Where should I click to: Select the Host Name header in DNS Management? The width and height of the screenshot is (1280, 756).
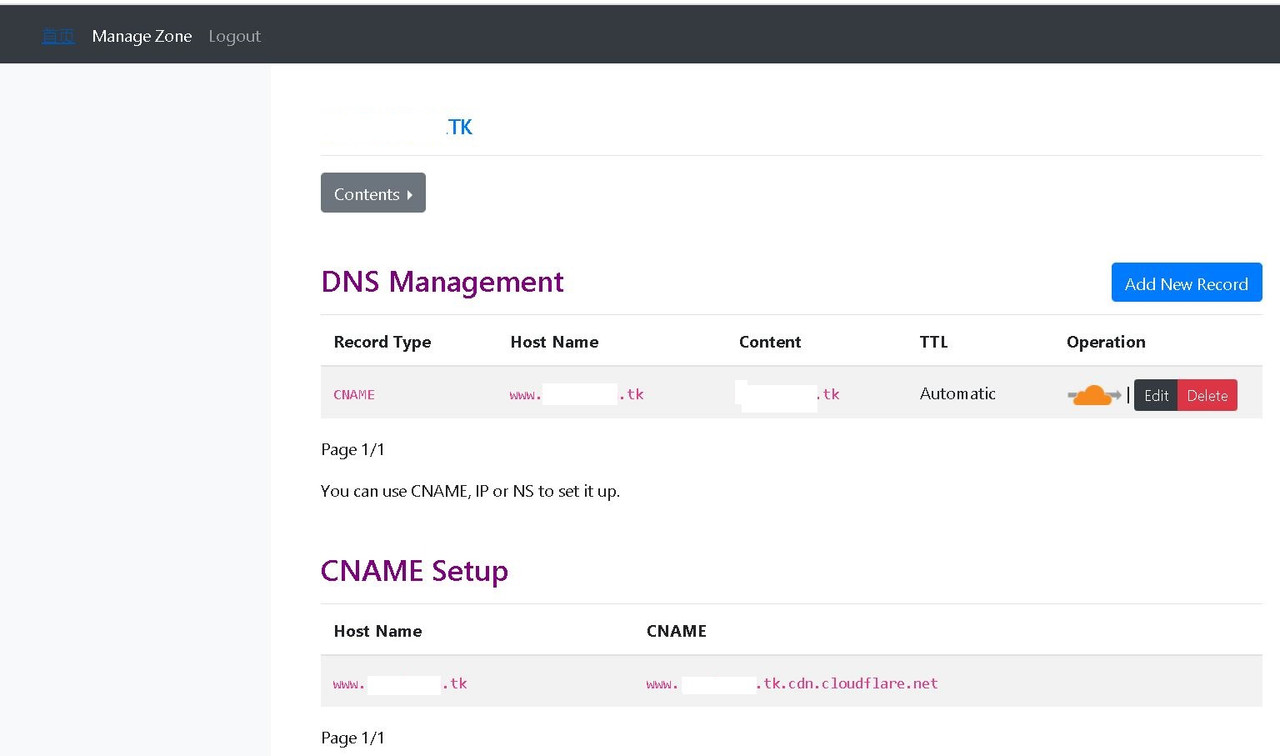(x=554, y=342)
